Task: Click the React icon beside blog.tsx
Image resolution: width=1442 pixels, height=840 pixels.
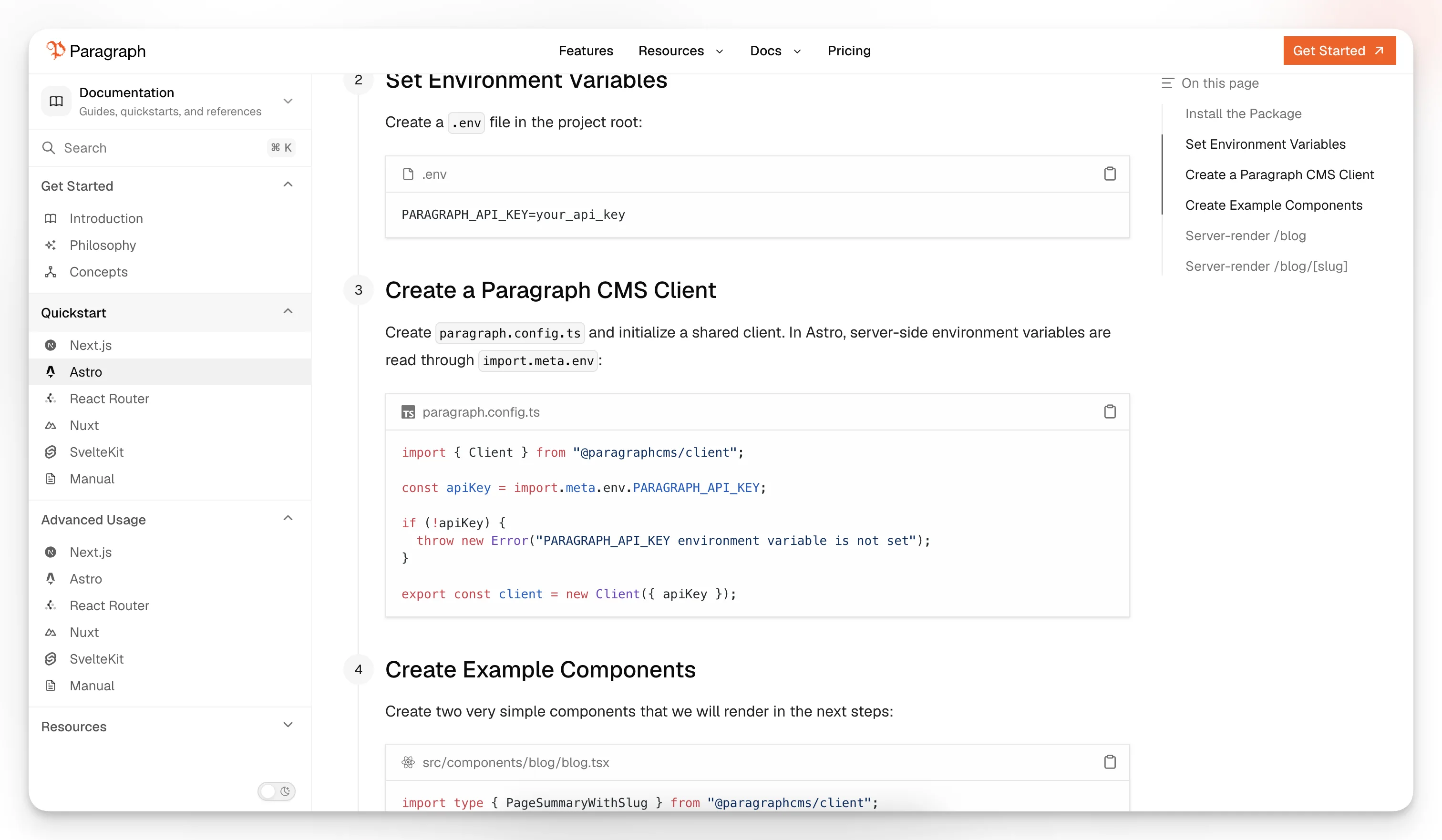Action: [x=408, y=762]
